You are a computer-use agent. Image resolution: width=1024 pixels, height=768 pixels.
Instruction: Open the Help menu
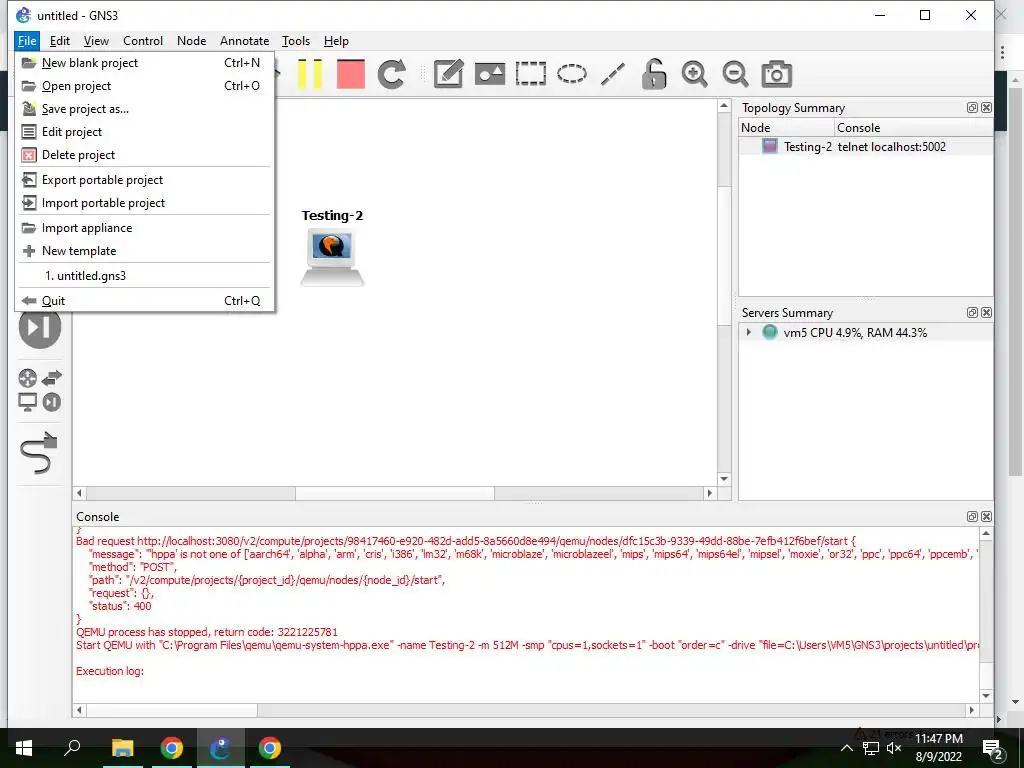(336, 40)
